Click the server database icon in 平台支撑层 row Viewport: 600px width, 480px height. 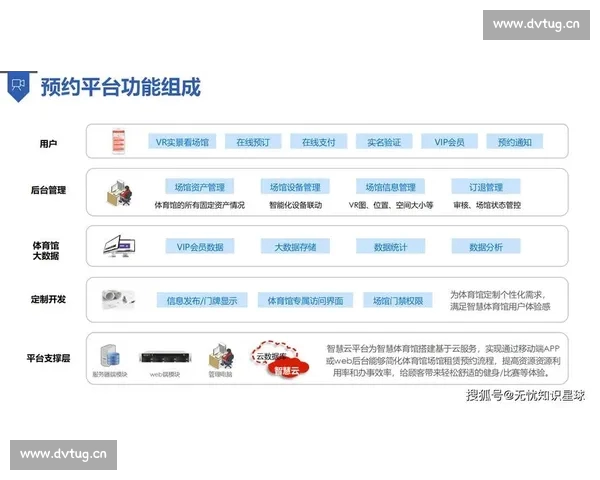click(110, 356)
